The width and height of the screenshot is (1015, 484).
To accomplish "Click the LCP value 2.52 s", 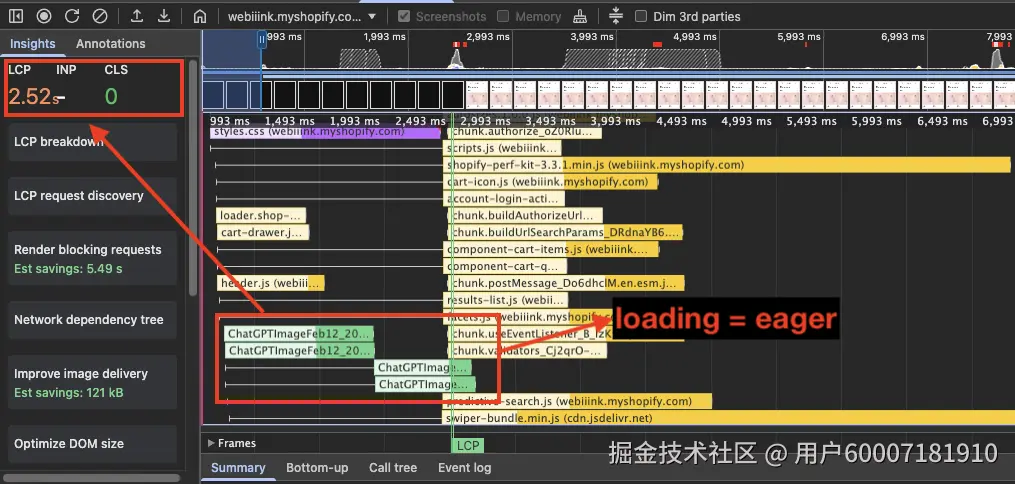I will pos(34,96).
